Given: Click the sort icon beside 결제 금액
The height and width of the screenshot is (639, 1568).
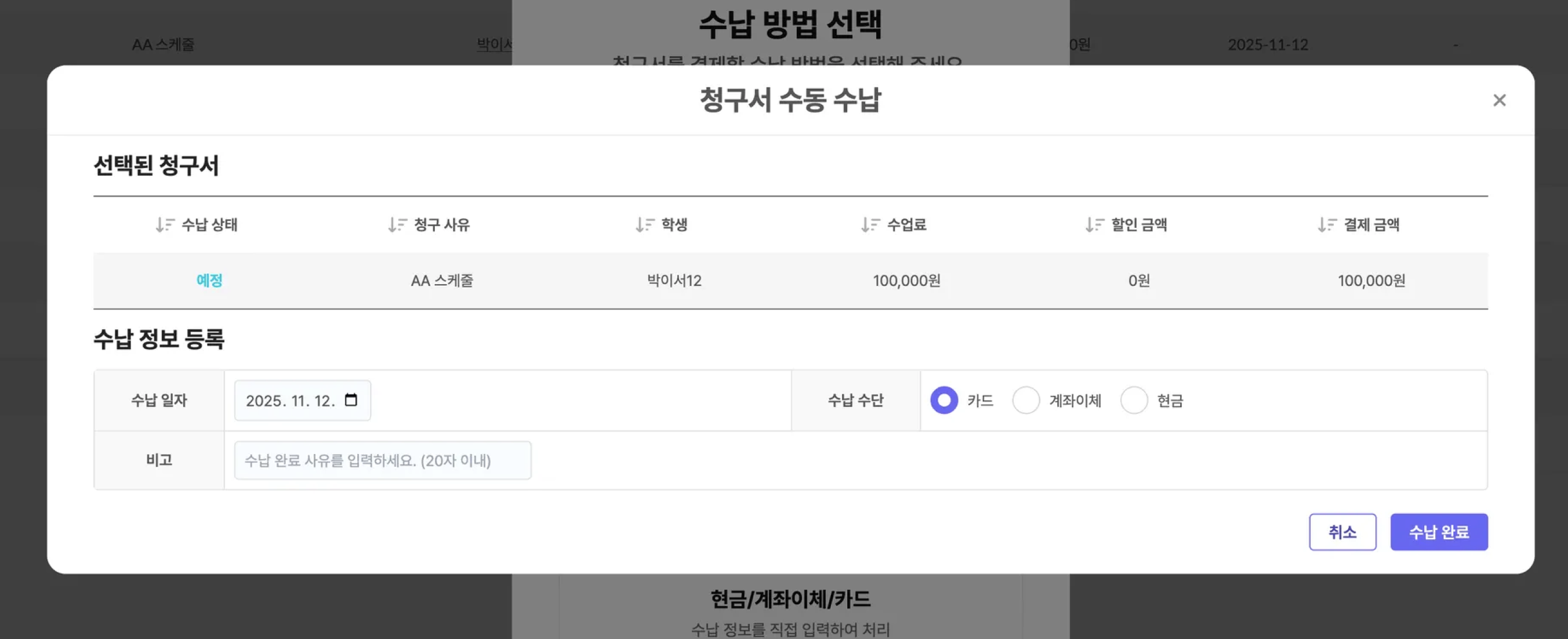Looking at the screenshot, I should tap(1327, 224).
